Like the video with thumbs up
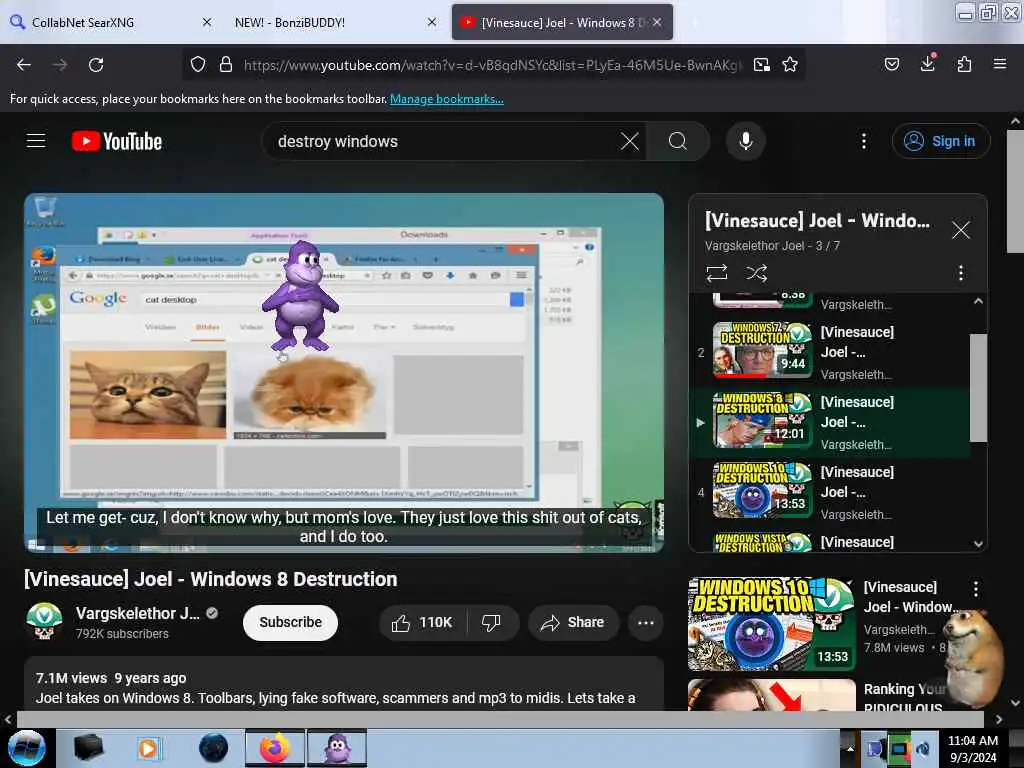1024x768 pixels. pyautogui.click(x=423, y=623)
